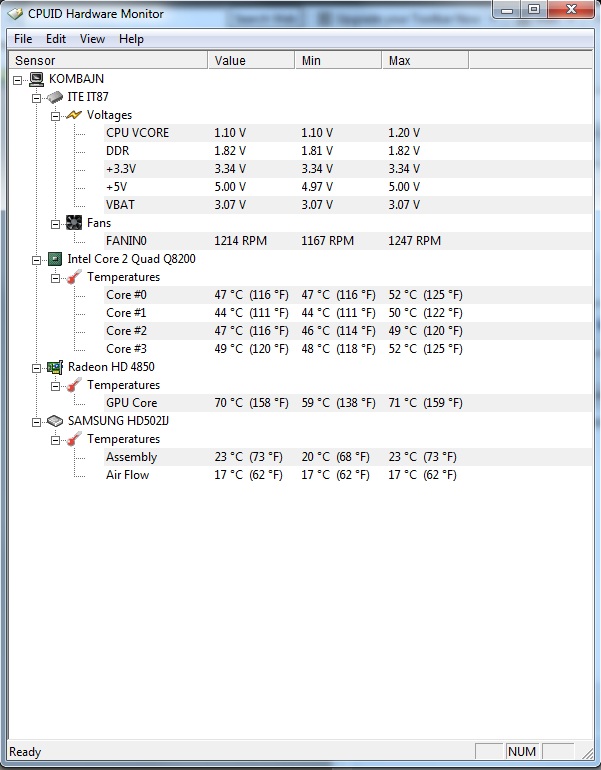Click the Fans fan icon
Viewport: 601px width, 770px height.
(x=74, y=223)
